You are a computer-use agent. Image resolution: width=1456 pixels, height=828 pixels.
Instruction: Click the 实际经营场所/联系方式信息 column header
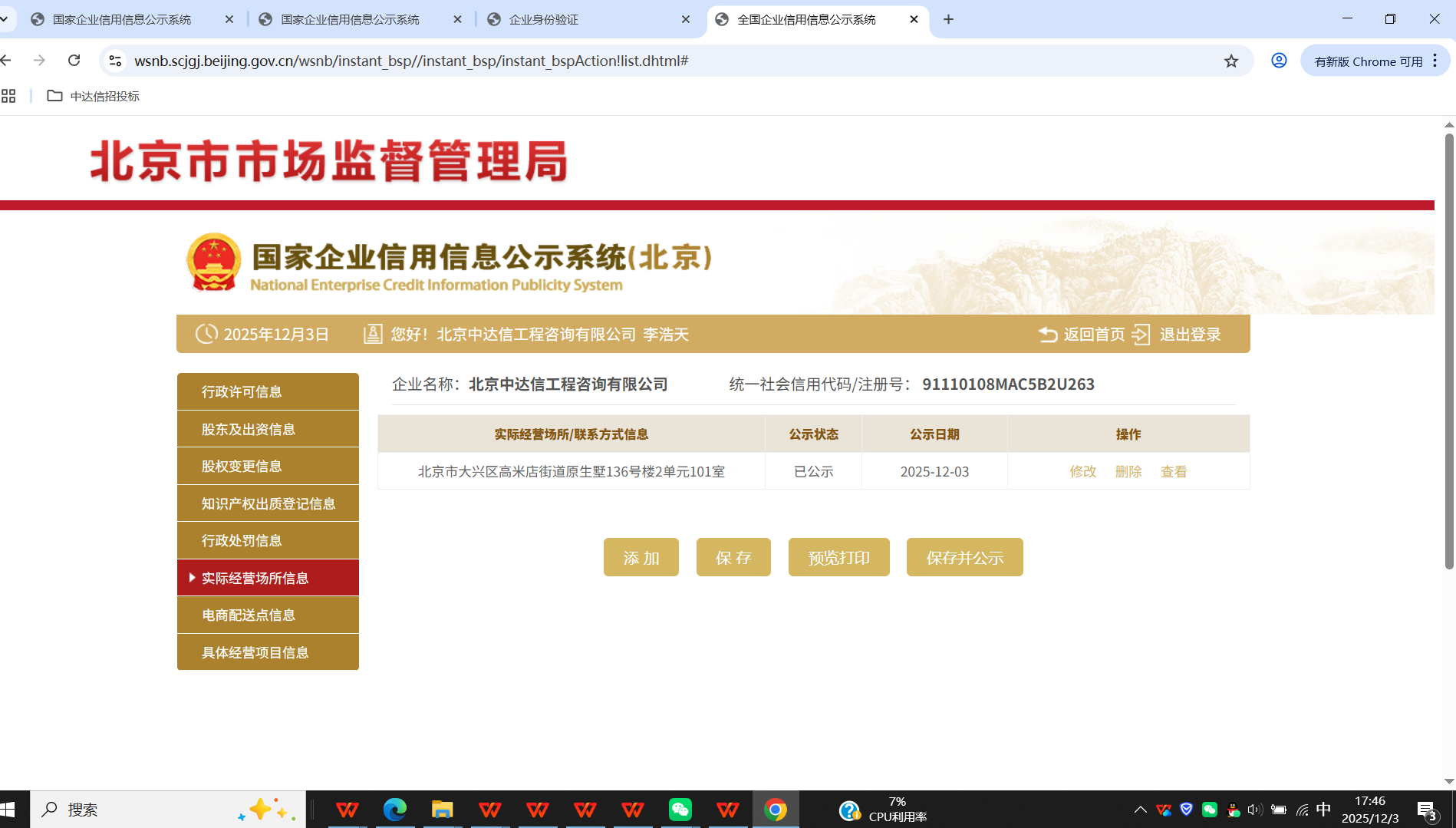[572, 434]
